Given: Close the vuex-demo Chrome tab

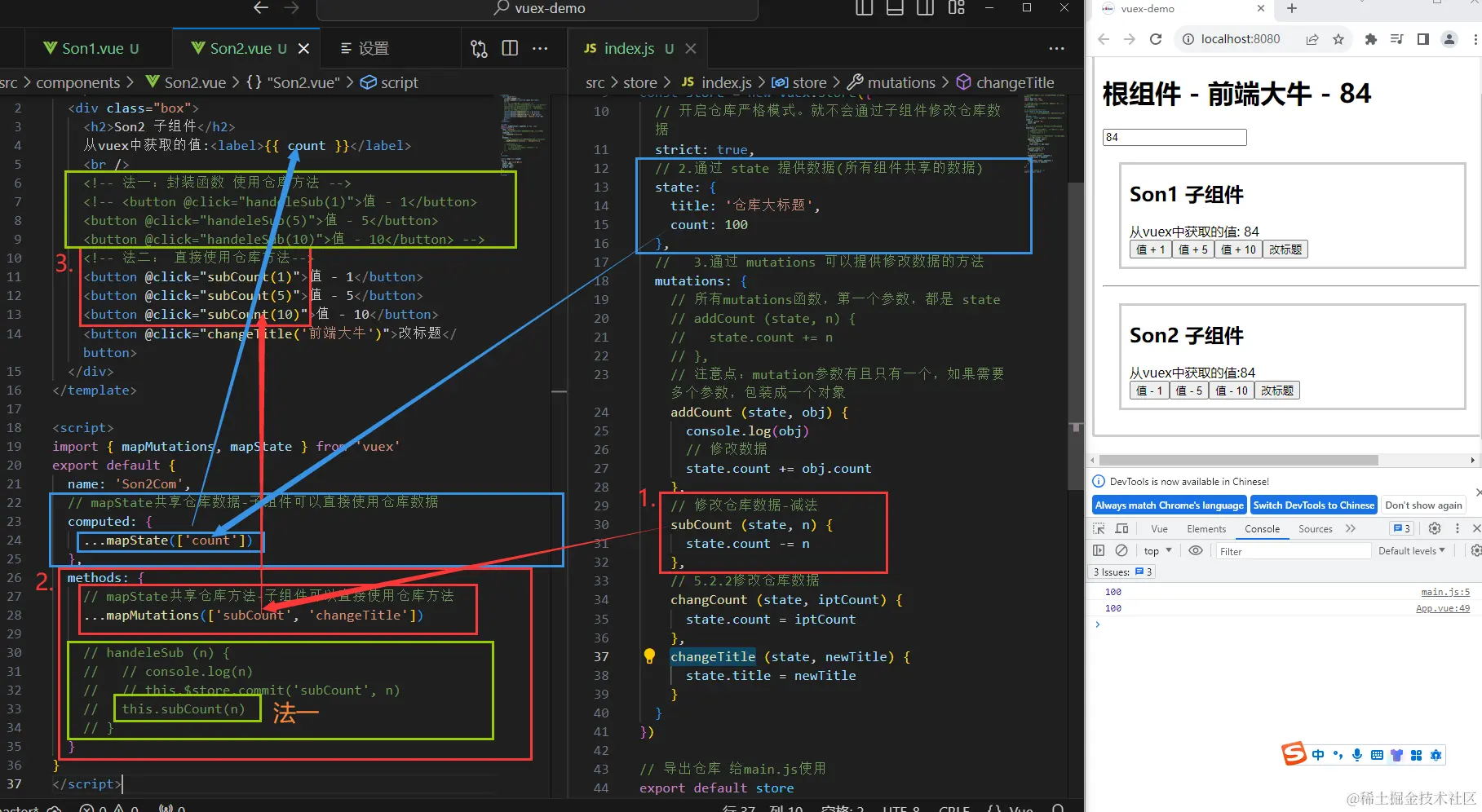Looking at the screenshot, I should click(x=1261, y=8).
